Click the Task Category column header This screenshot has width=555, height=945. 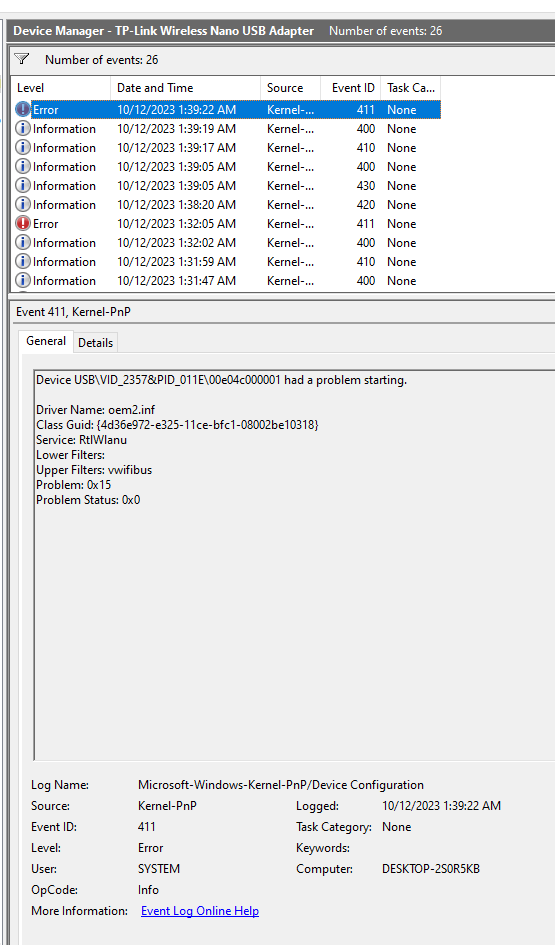(x=410, y=88)
